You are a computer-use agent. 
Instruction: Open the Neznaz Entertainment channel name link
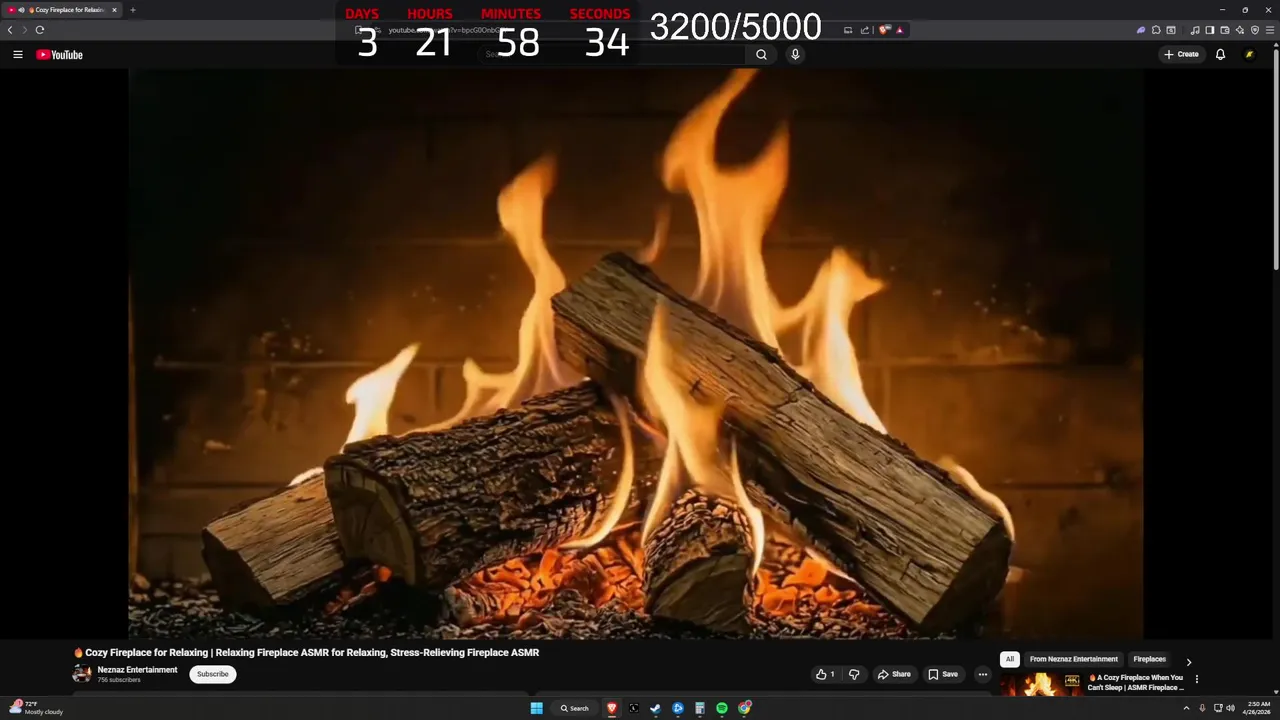click(137, 670)
